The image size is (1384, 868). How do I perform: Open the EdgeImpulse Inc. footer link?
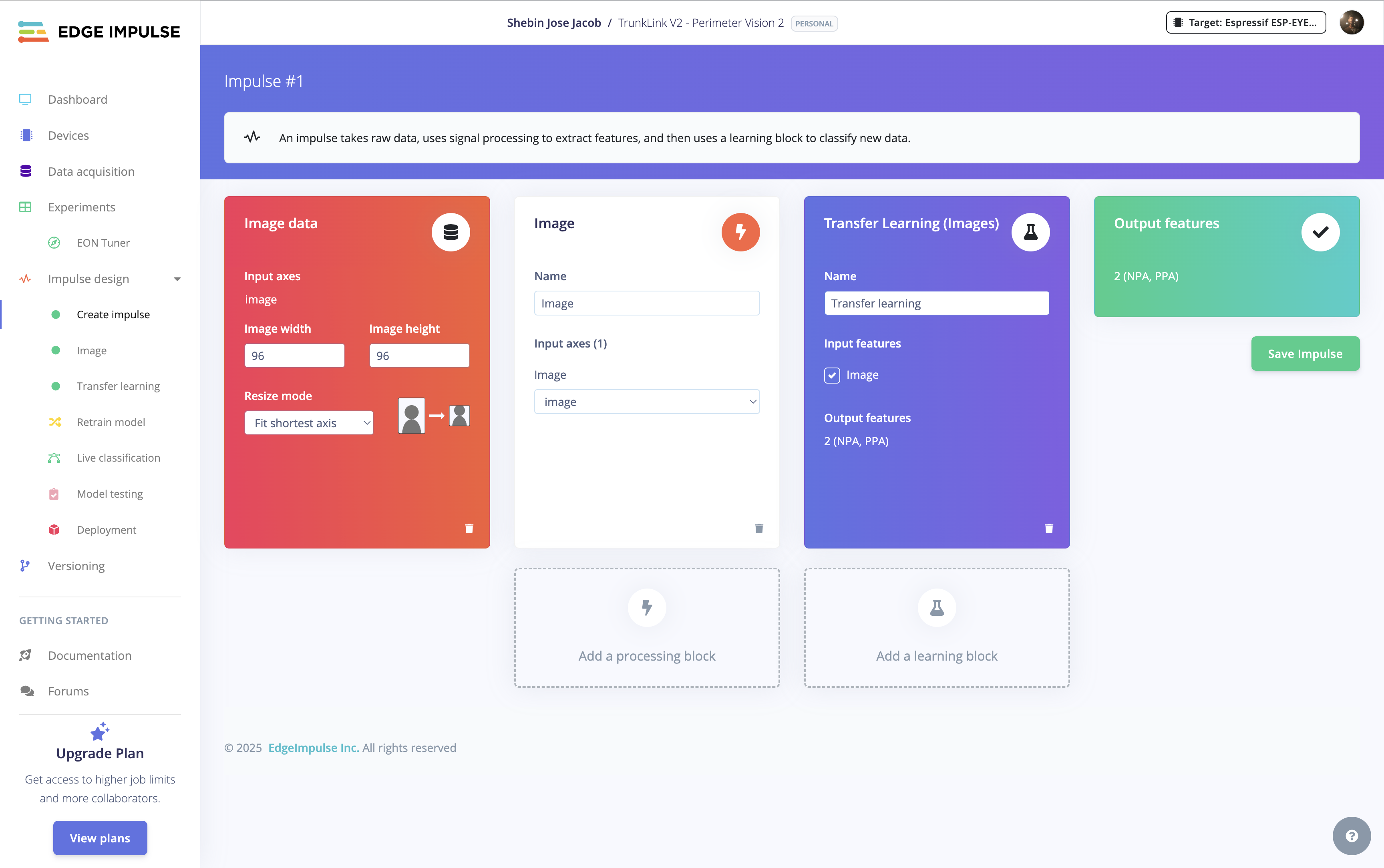point(314,747)
